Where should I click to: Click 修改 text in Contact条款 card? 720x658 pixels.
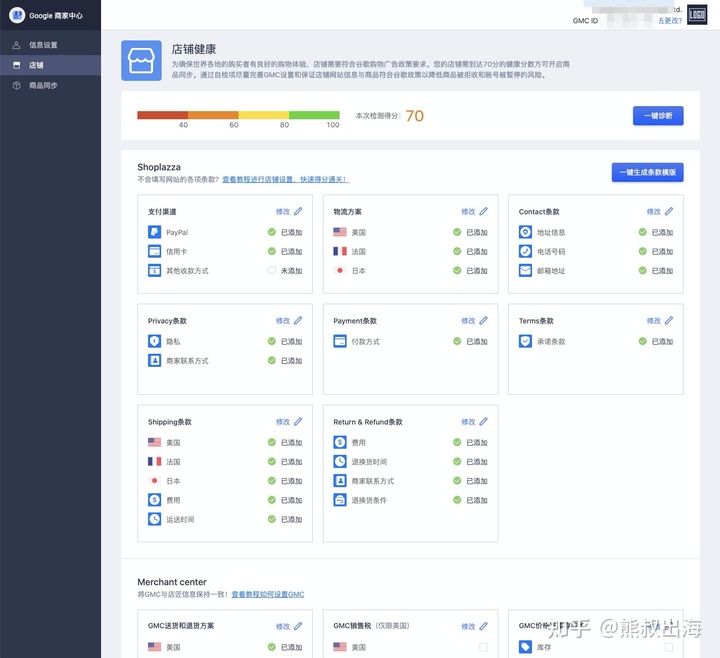653,212
